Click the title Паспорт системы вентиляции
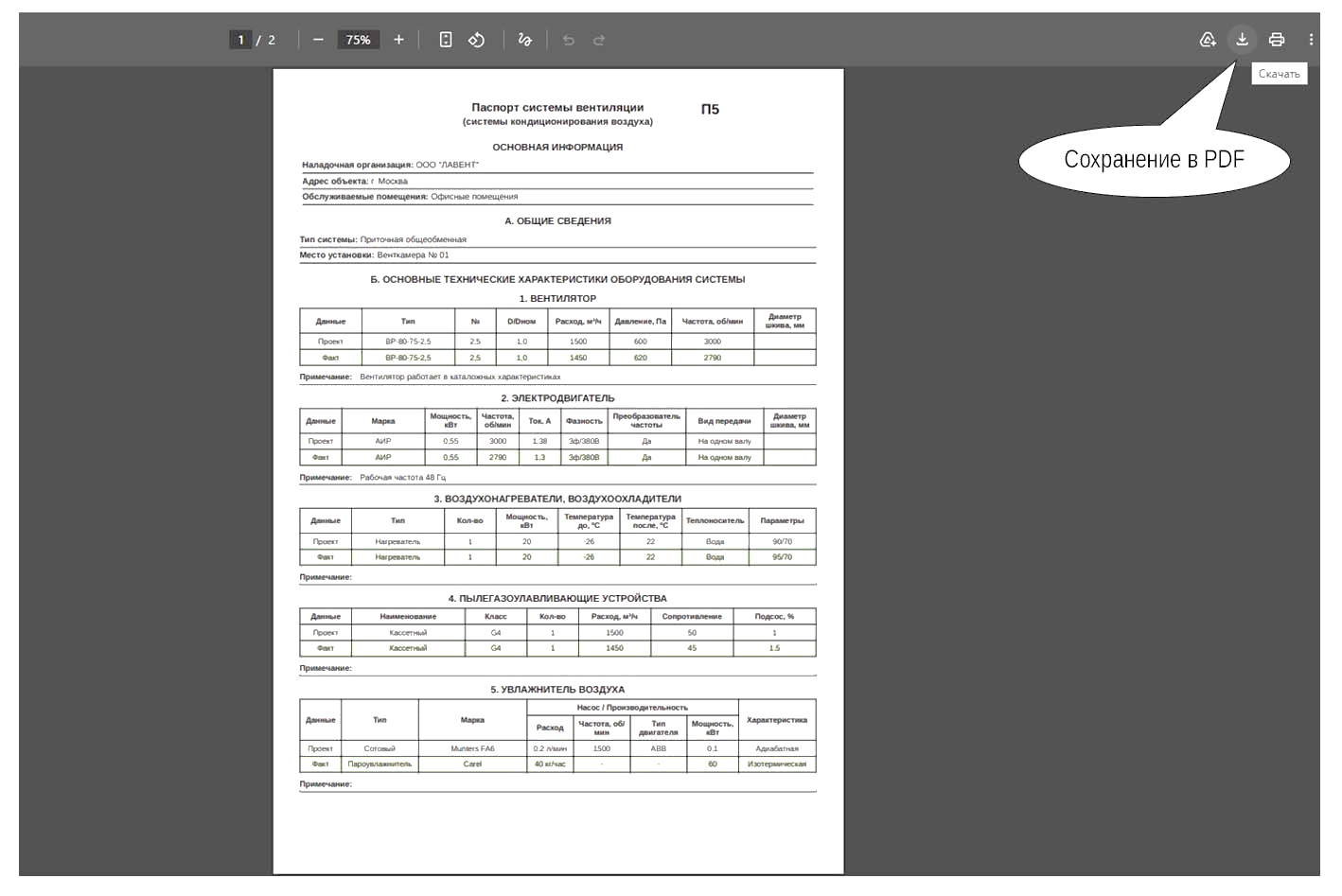The width and height of the screenshot is (1342, 896). pos(557,108)
